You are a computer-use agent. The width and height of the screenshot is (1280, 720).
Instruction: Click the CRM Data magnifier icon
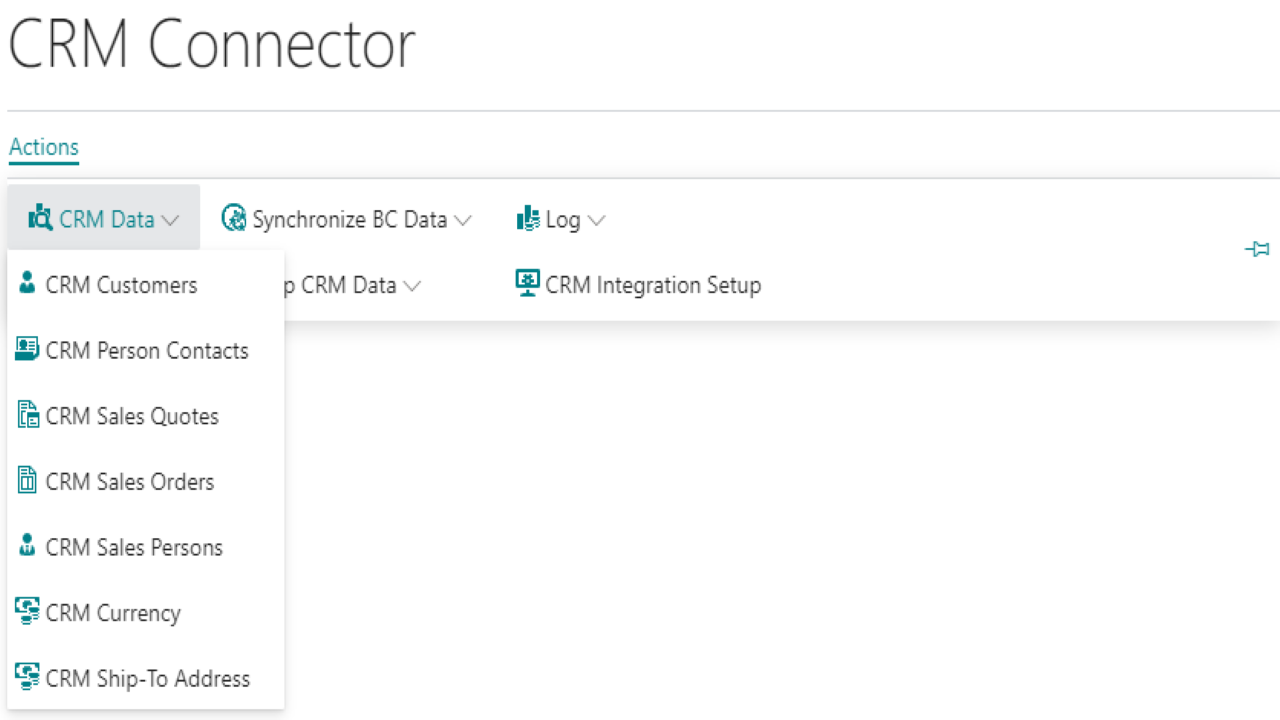[40, 218]
